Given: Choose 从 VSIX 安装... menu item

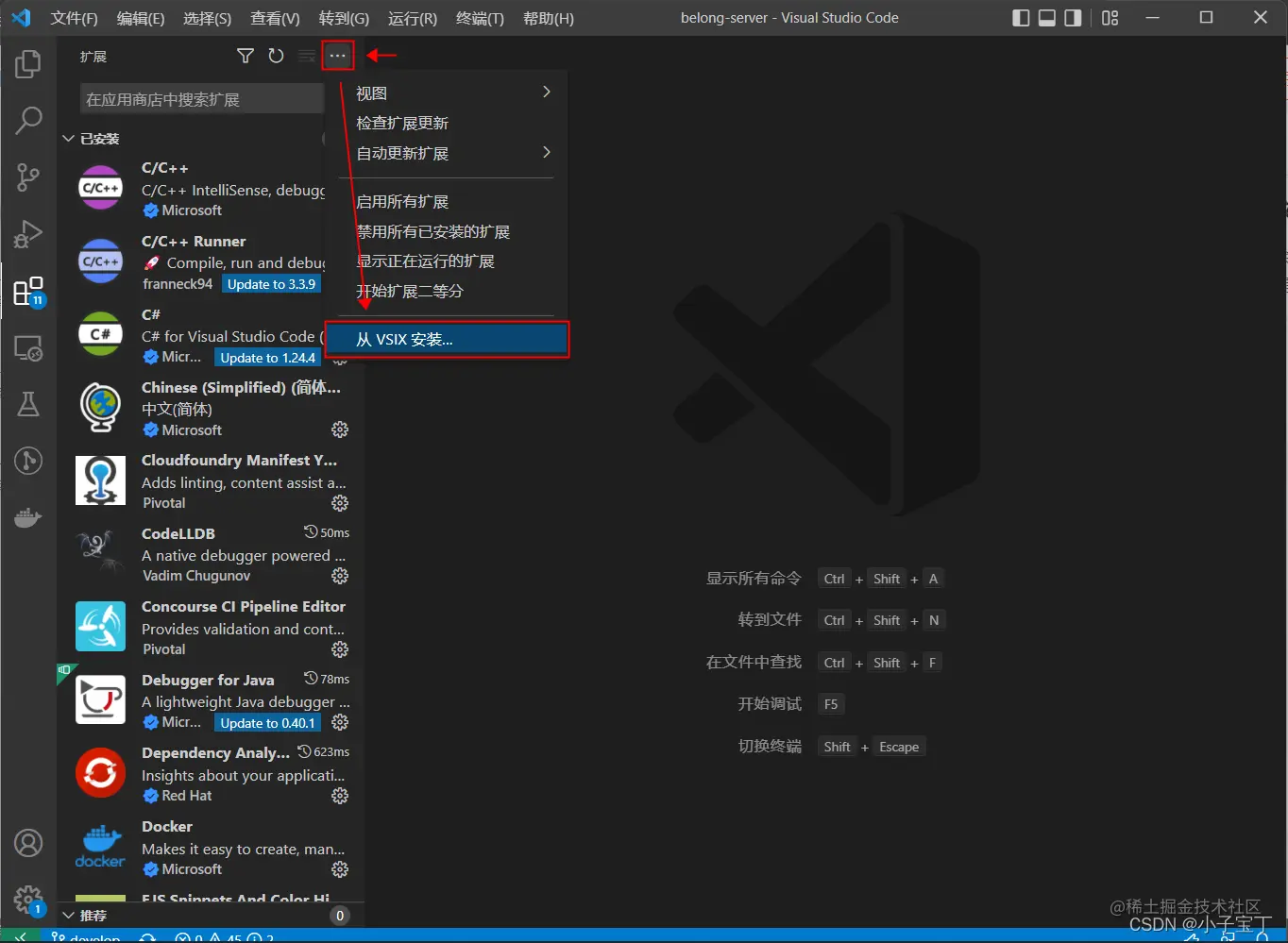Looking at the screenshot, I should [x=447, y=340].
